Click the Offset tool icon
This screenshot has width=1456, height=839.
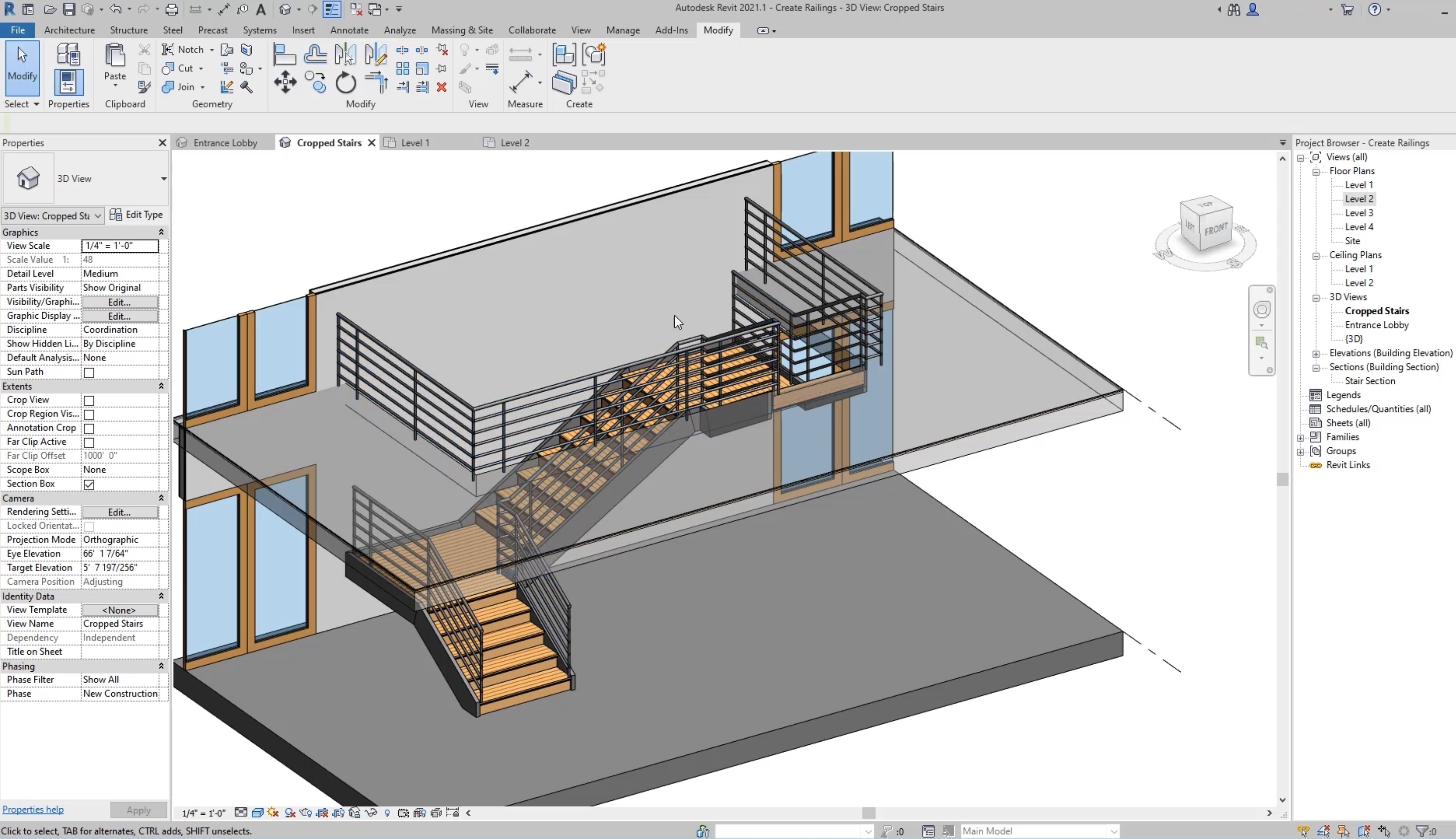315,54
